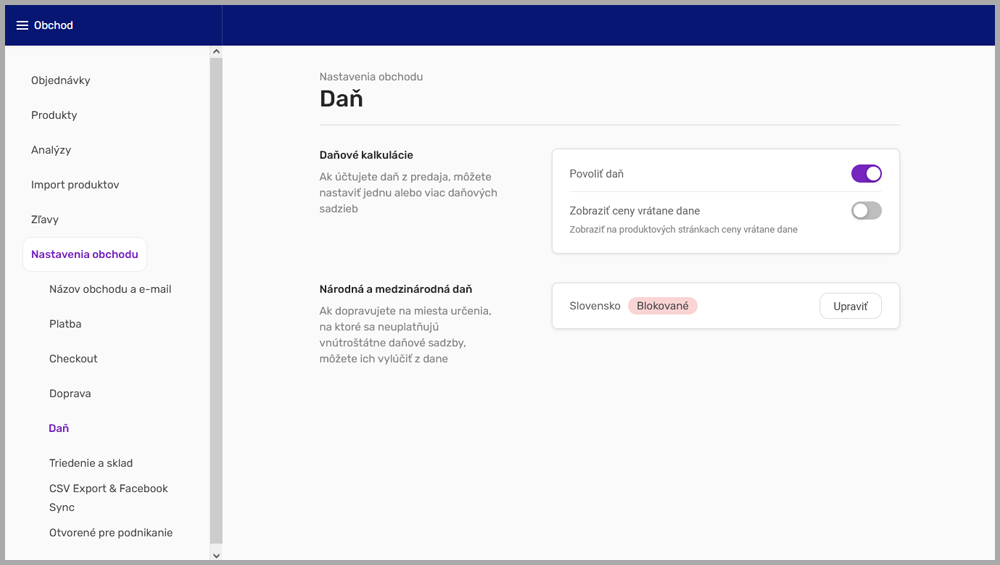Image resolution: width=1000 pixels, height=565 pixels.
Task: Disable the Povoliť daň toggle
Action: point(865,174)
